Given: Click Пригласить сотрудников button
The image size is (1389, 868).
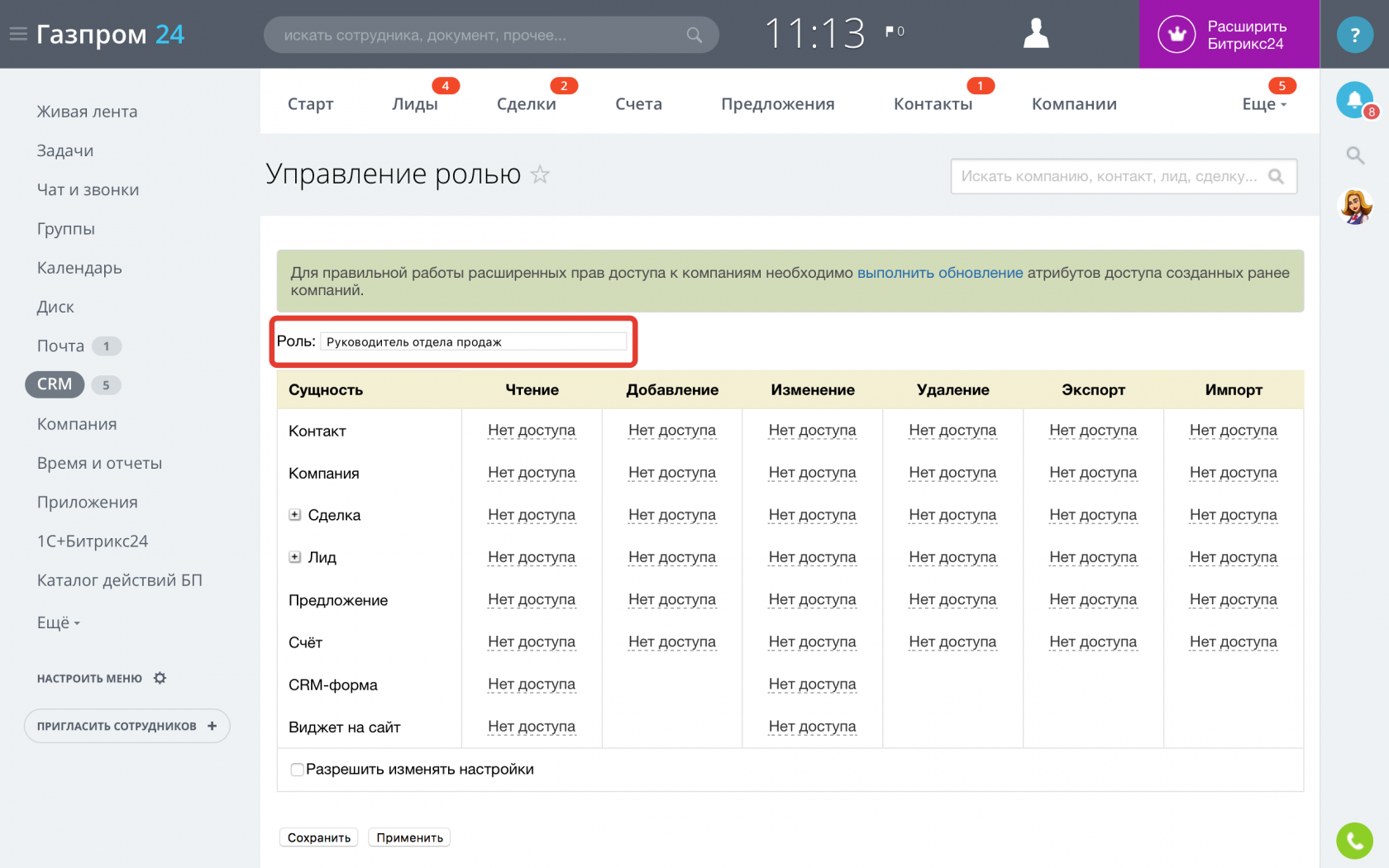Looking at the screenshot, I should click(x=127, y=726).
